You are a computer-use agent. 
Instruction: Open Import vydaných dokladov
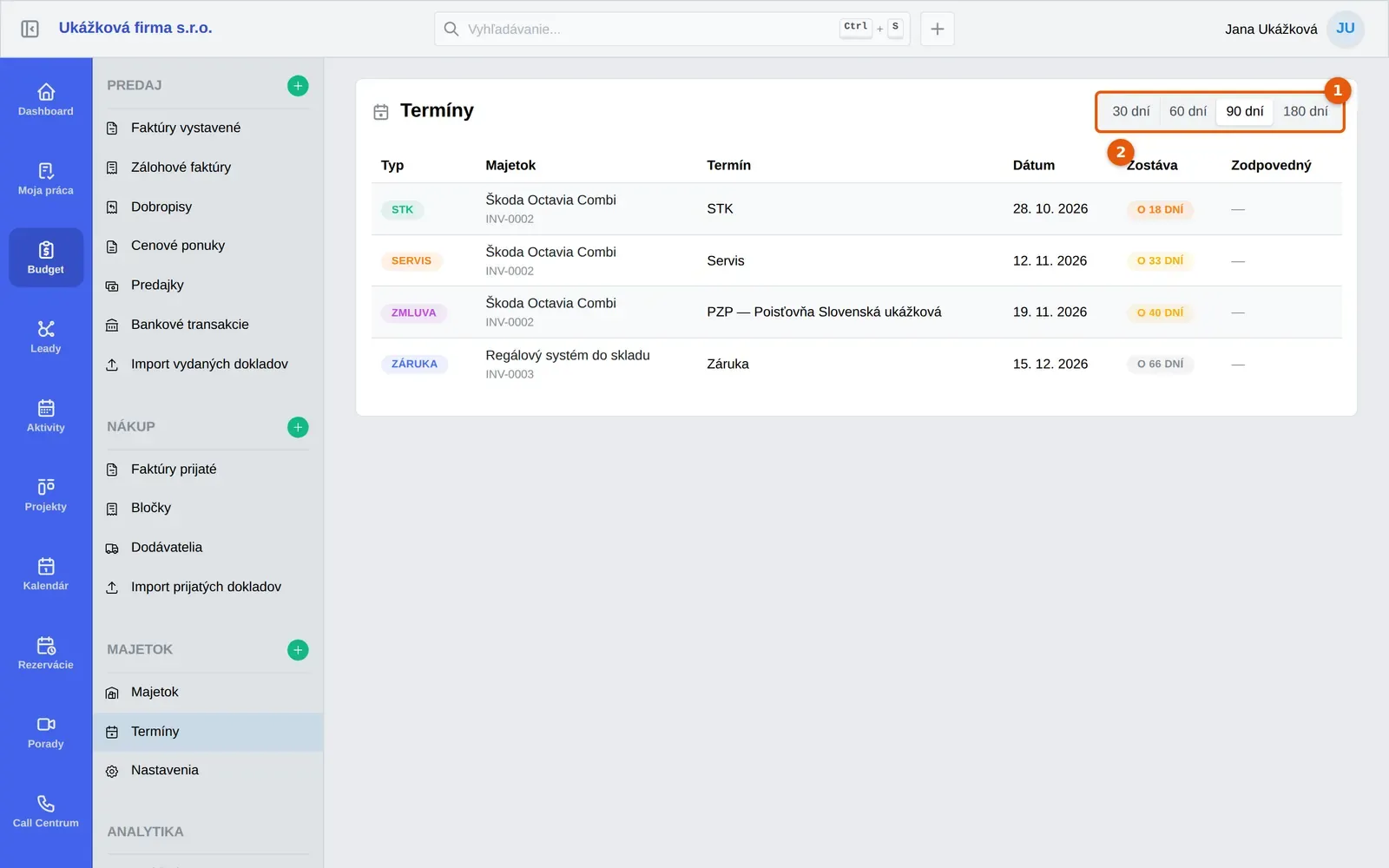click(208, 364)
